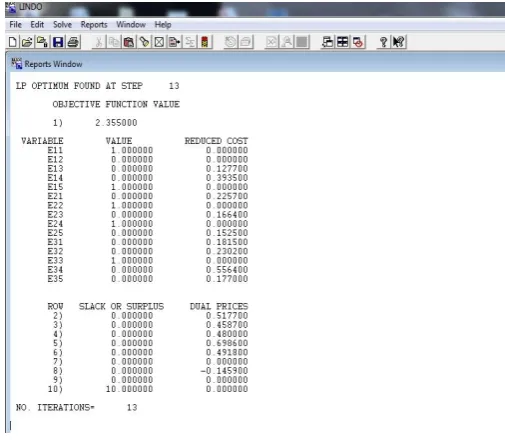Screen dimensions: 505x442
Task: Click the Send to Back window icon
Action: click(x=327, y=42)
